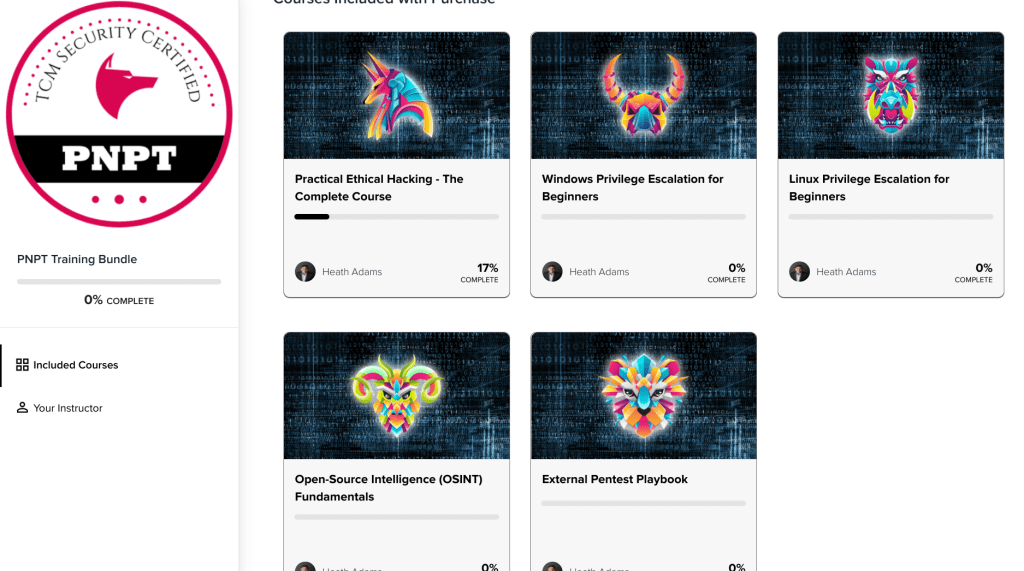Viewport: 1024px width, 571px height.
Task: Open Linux Privilege Escalation for Beginners title
Action: click(x=869, y=188)
